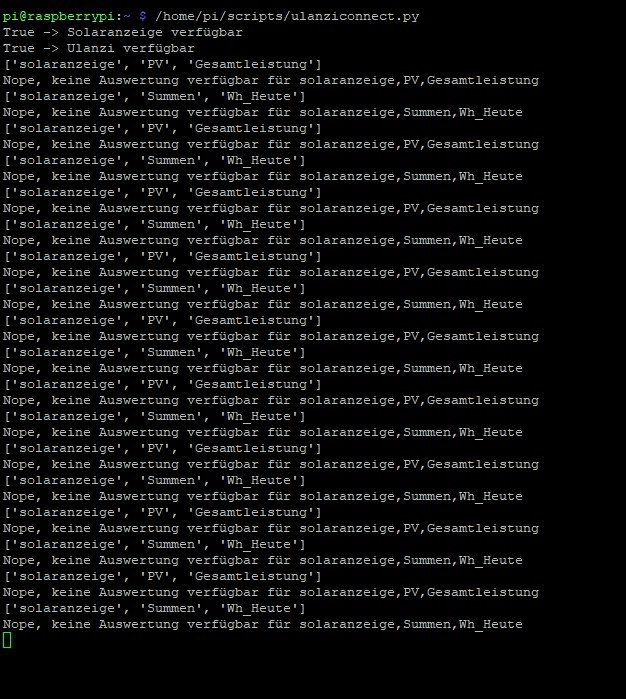The image size is (626, 699).
Task: Click the first 'Wh_Heute' list line
Action: 154,97
